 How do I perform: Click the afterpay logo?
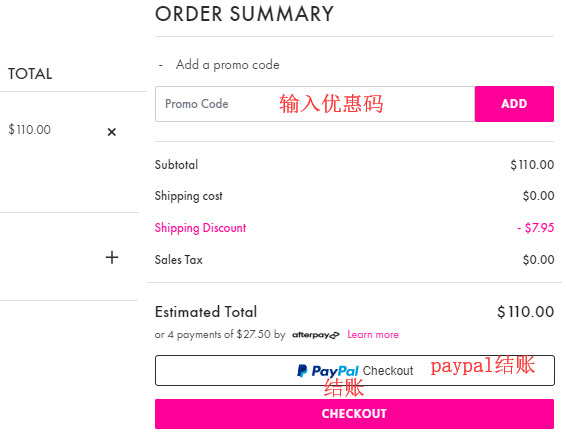point(316,335)
